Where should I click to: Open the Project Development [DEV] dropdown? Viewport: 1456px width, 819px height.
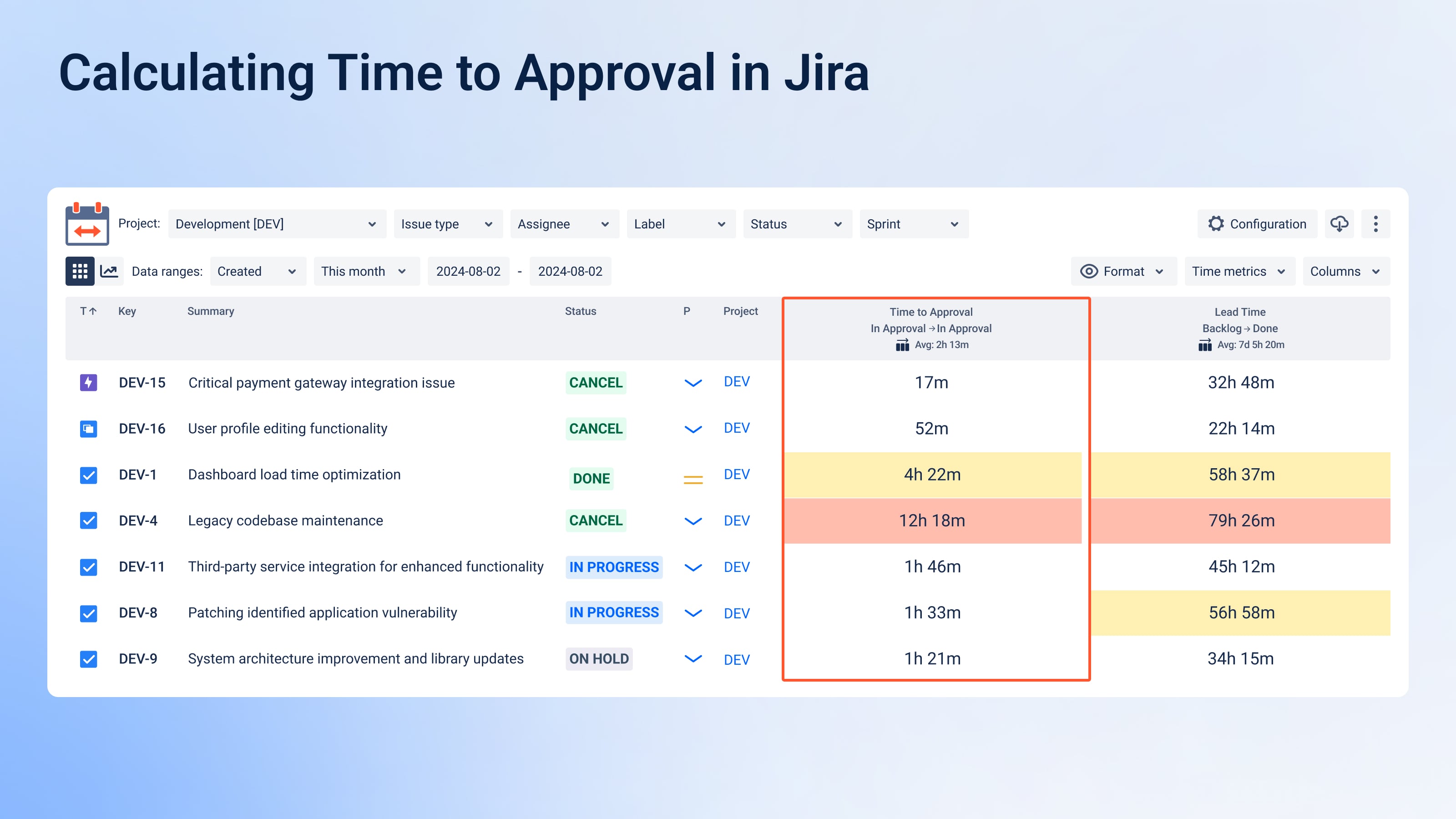pos(277,224)
